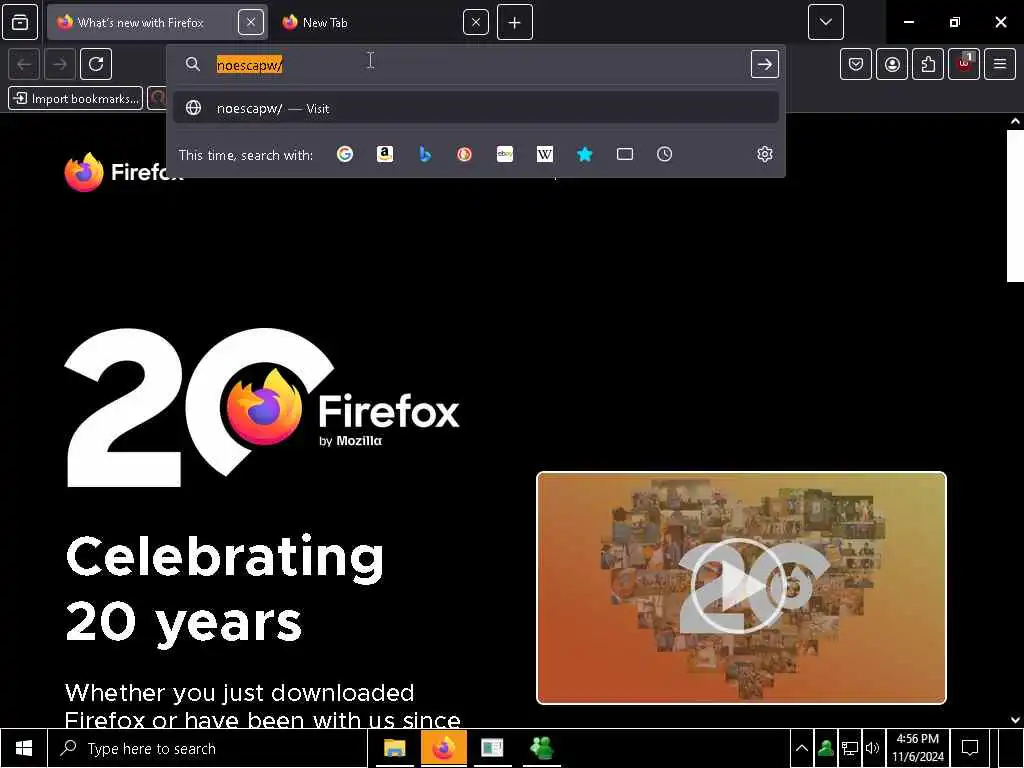
Task: Open the uBlock Origin extension icon
Action: pyautogui.click(x=964, y=64)
